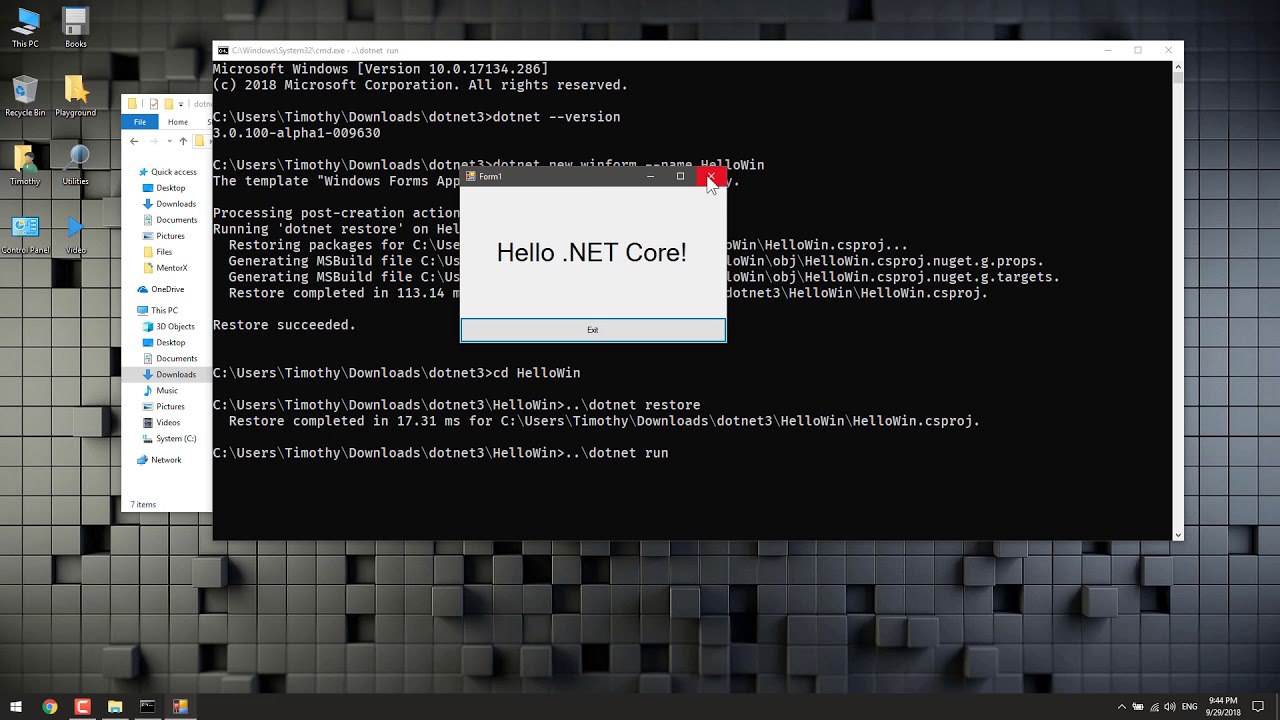Viewport: 1280px width, 720px height.
Task: Close the command prompt window
Action: click(1168, 50)
